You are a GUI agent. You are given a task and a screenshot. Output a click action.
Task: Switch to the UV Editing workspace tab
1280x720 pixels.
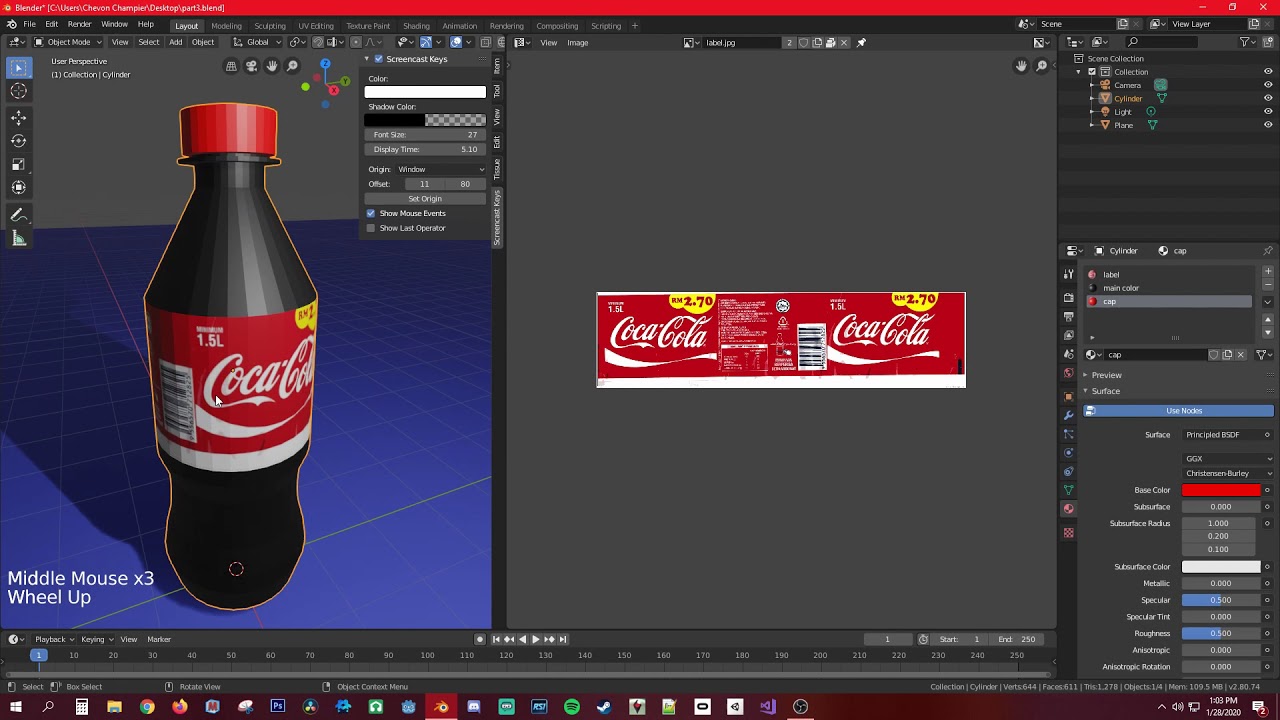pyautogui.click(x=316, y=25)
